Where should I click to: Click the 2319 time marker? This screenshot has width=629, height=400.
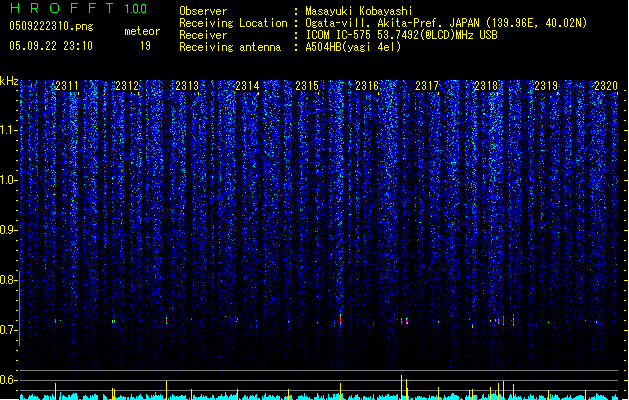point(546,86)
